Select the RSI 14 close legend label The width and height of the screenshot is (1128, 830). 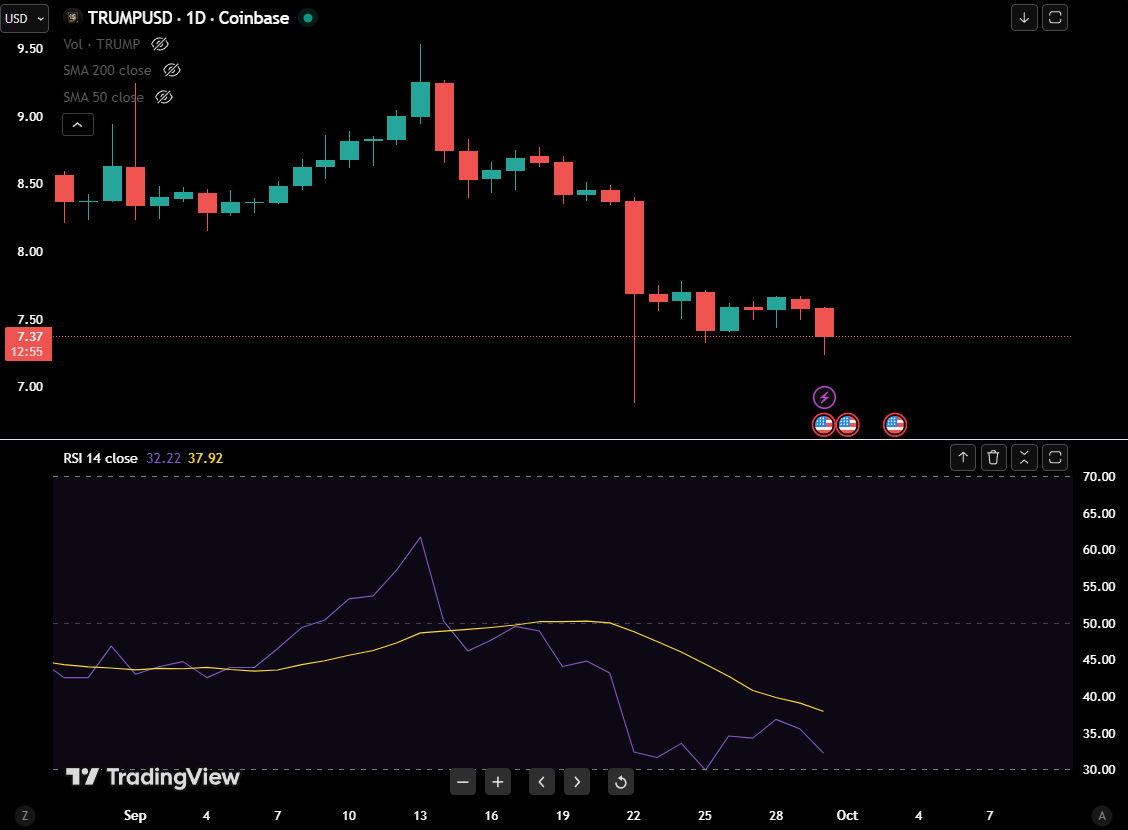[x=101, y=459]
